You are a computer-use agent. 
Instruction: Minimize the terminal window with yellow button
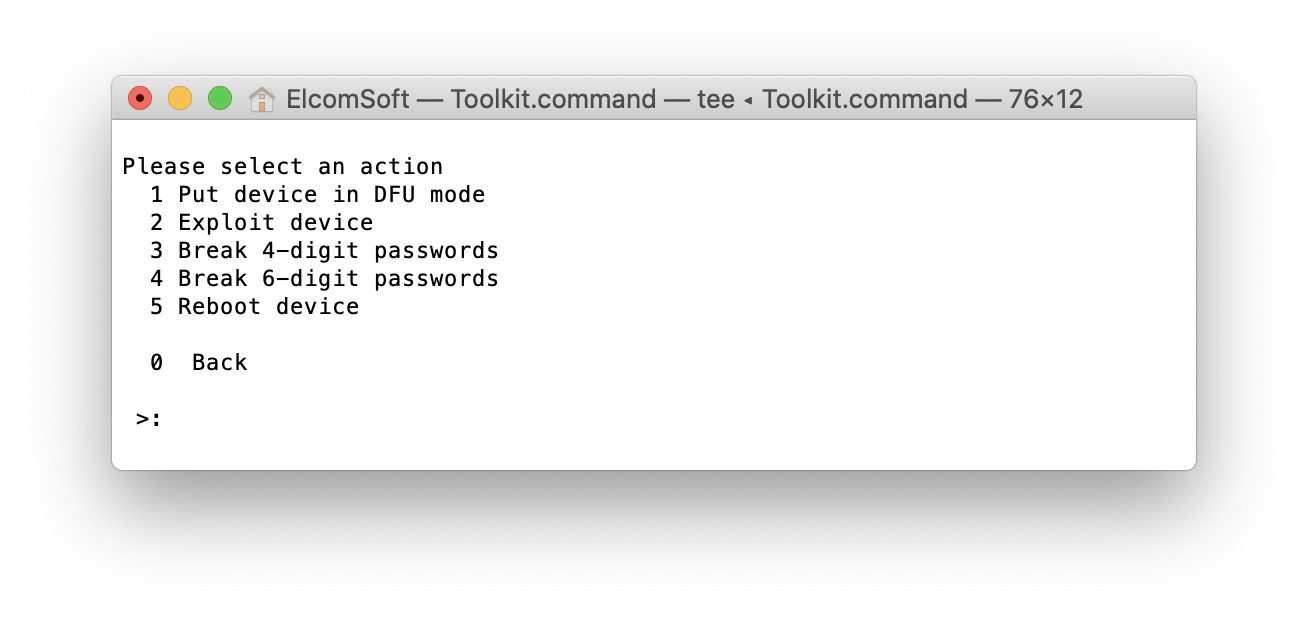pyautogui.click(x=180, y=99)
